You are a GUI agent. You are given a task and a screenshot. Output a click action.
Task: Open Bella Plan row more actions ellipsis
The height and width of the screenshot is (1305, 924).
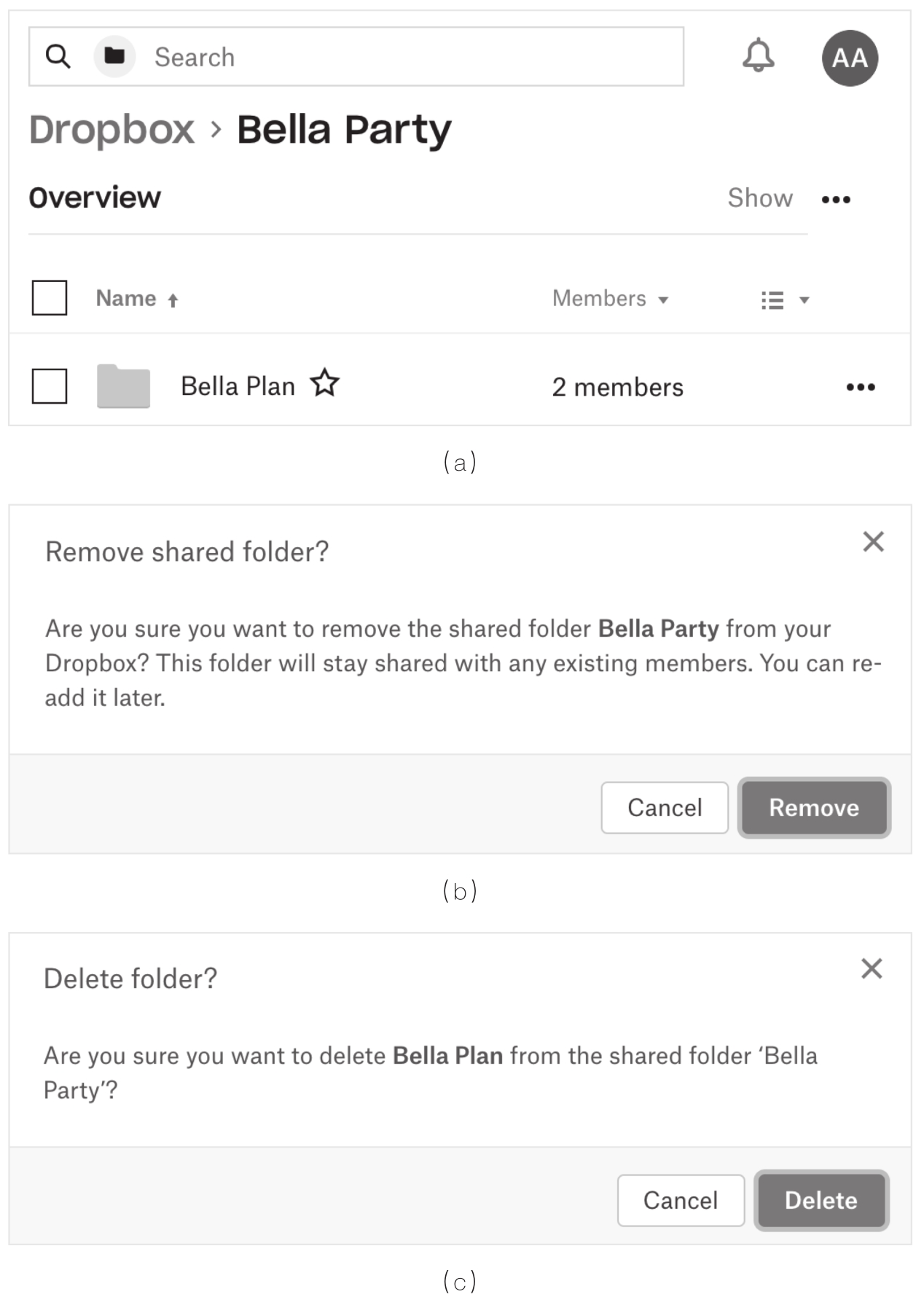860,387
